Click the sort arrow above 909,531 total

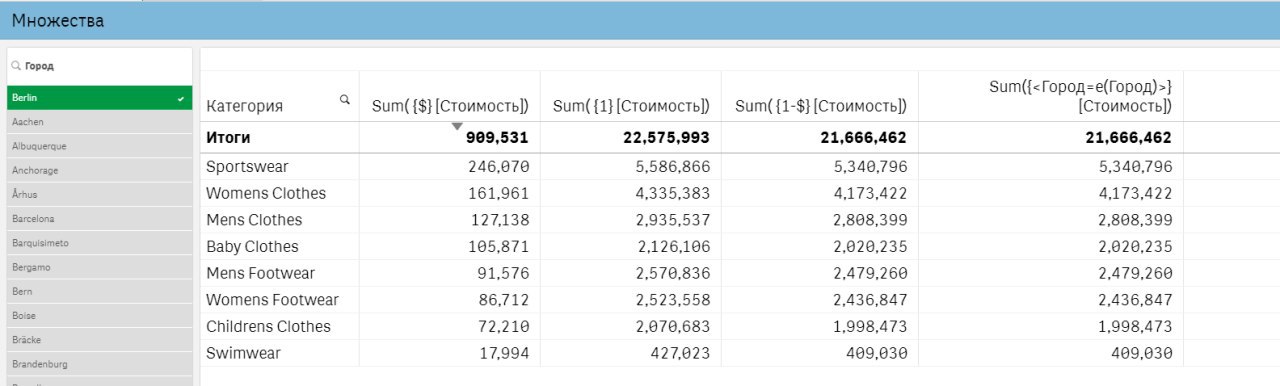pyautogui.click(x=457, y=126)
